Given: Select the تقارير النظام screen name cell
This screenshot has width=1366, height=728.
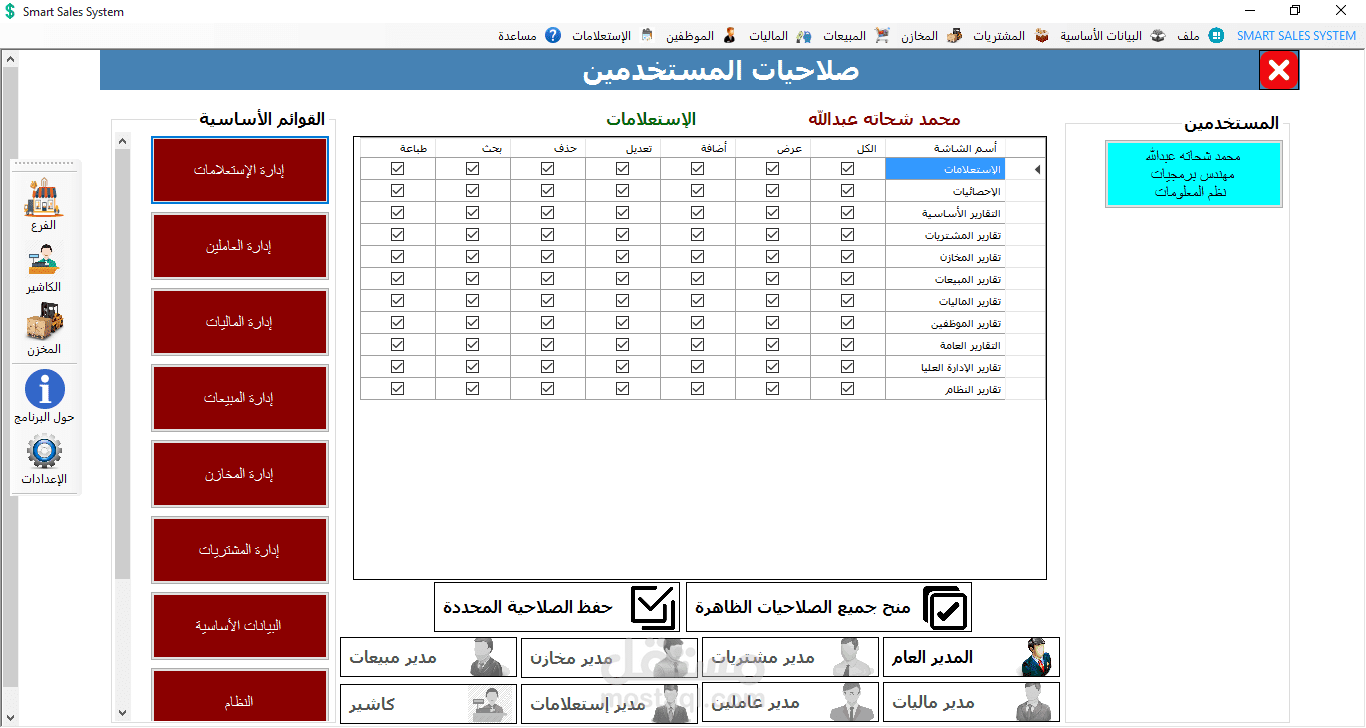Looking at the screenshot, I should (945, 389).
